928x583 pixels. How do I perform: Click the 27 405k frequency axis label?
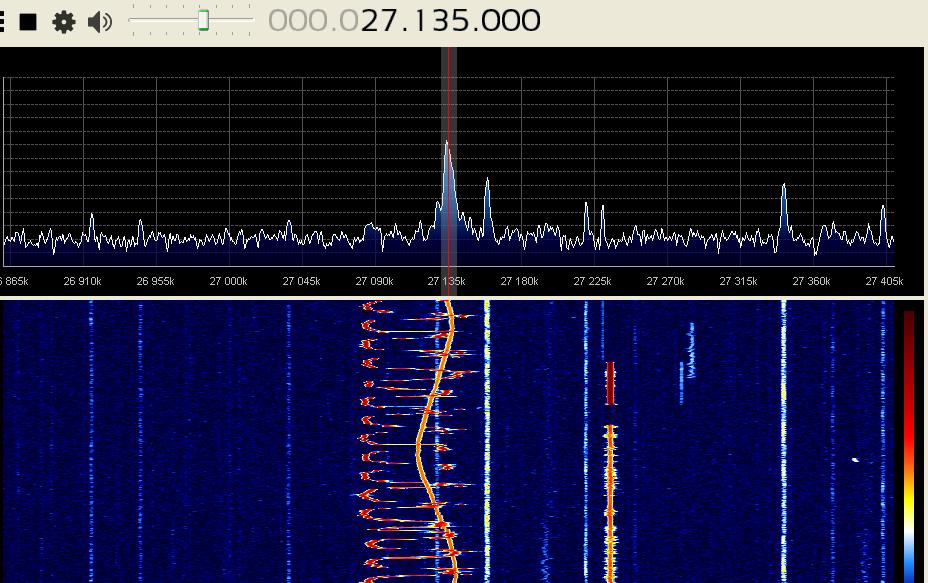[883, 282]
